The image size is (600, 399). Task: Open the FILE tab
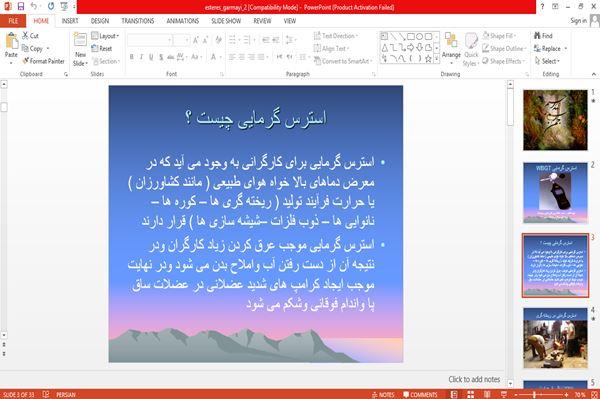coord(13,21)
